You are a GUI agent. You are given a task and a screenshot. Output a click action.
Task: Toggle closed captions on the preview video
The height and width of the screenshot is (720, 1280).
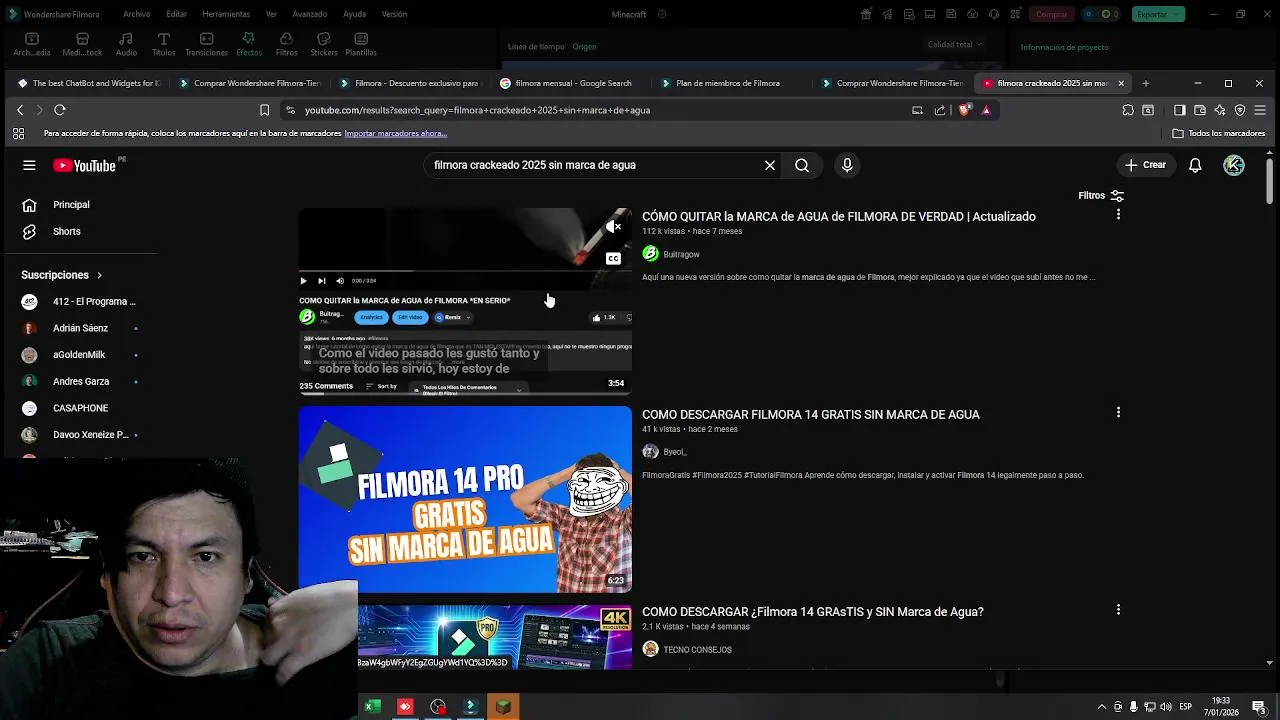613,258
